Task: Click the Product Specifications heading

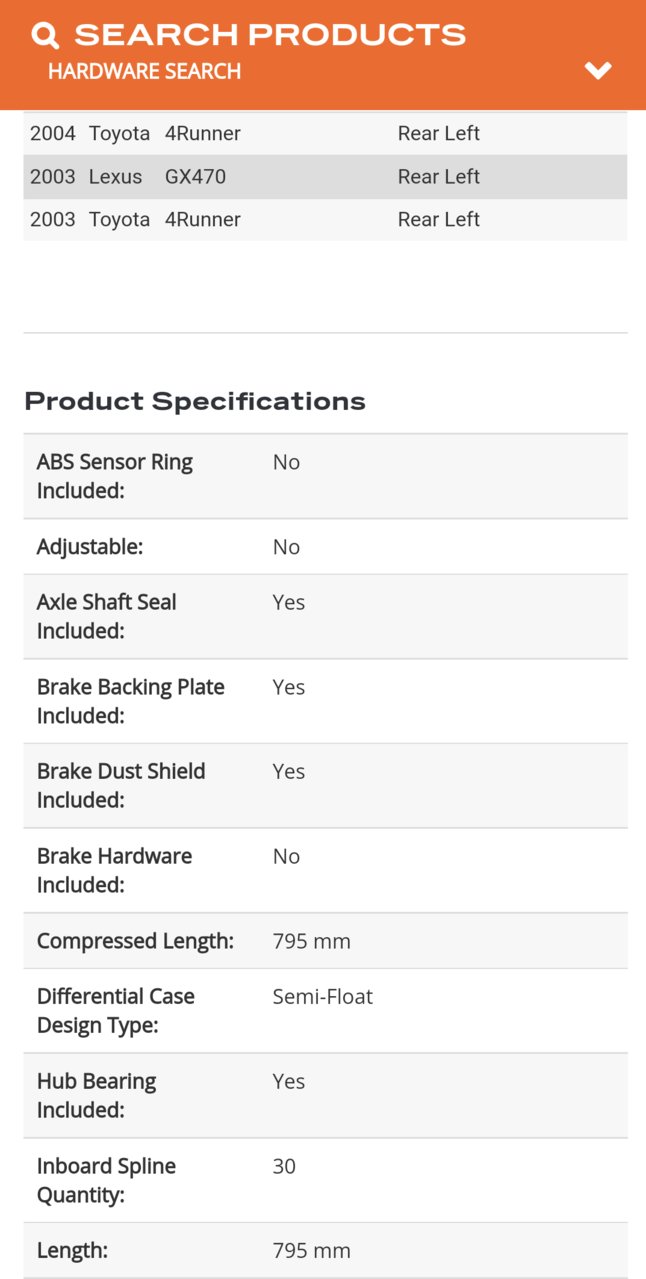Action: point(195,401)
